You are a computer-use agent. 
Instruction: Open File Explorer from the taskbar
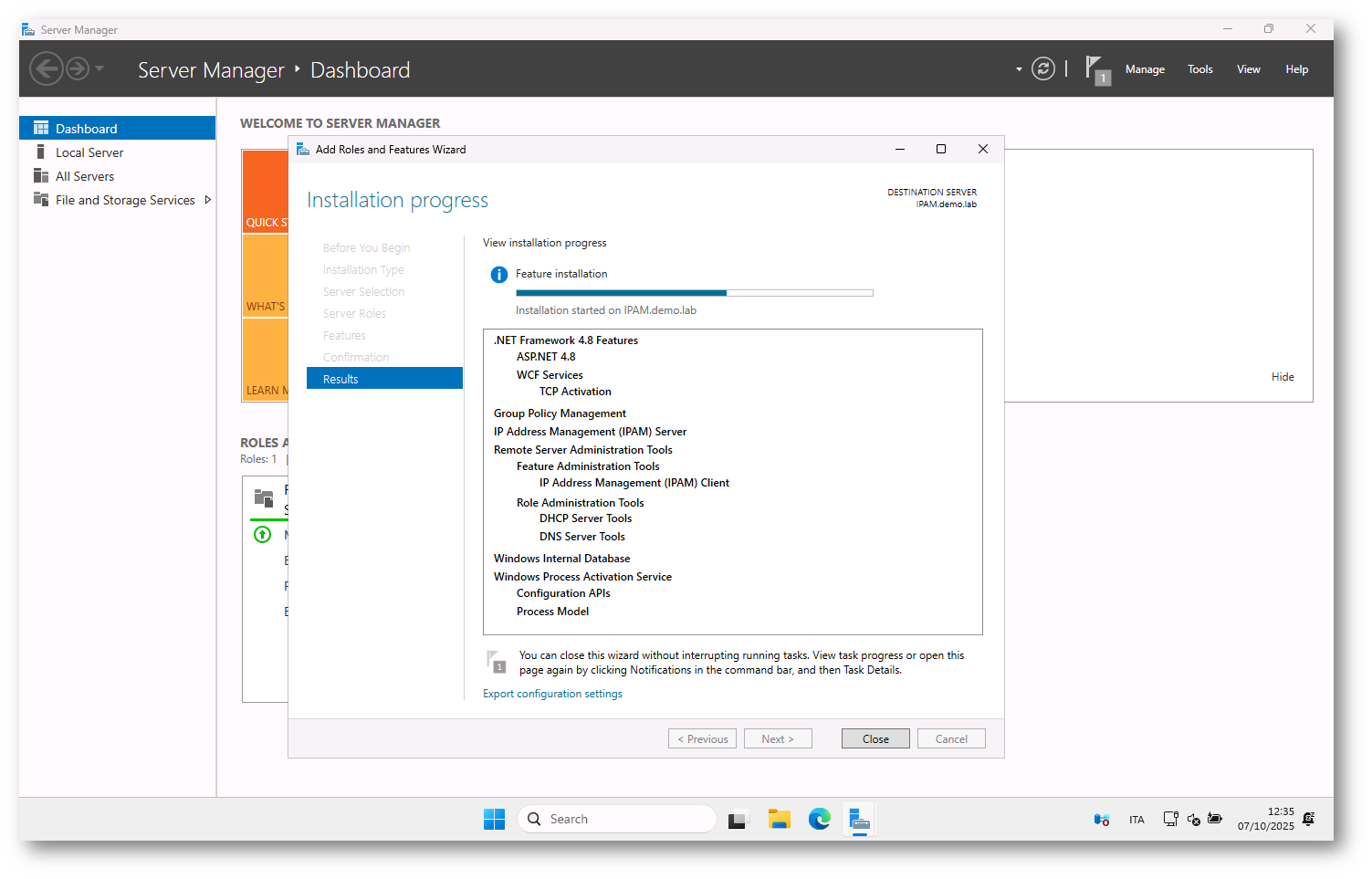(779, 819)
